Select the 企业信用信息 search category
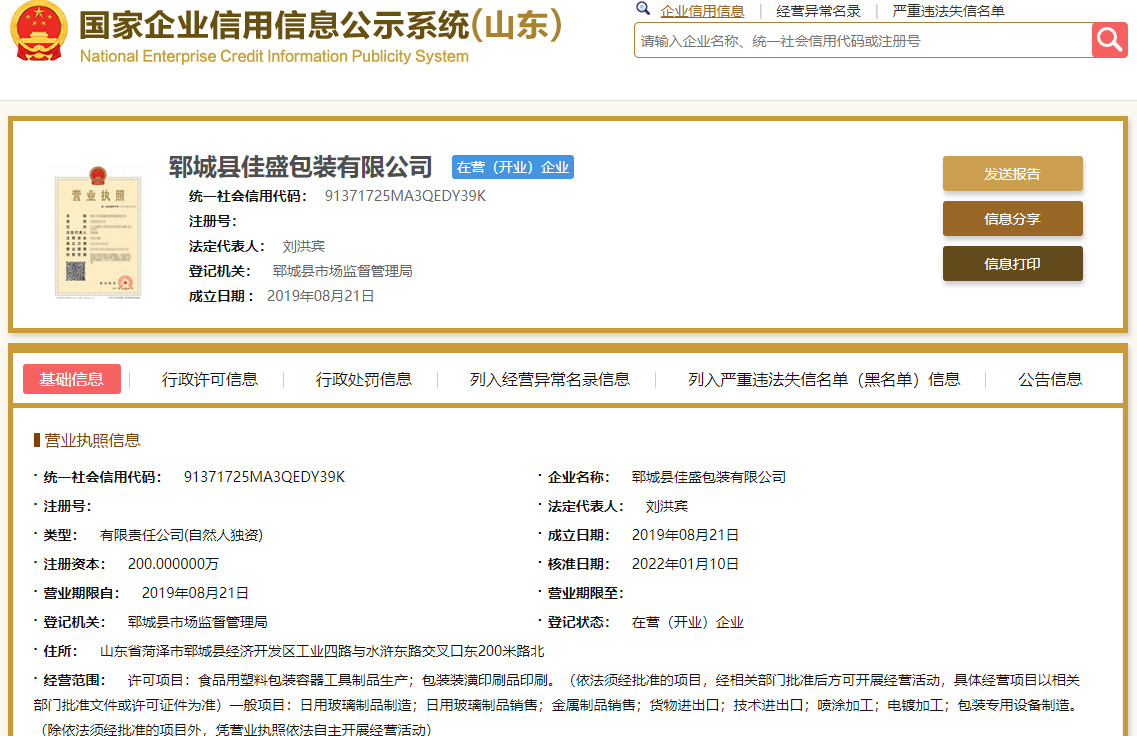Viewport: 1137px width, 736px height. 702,11
